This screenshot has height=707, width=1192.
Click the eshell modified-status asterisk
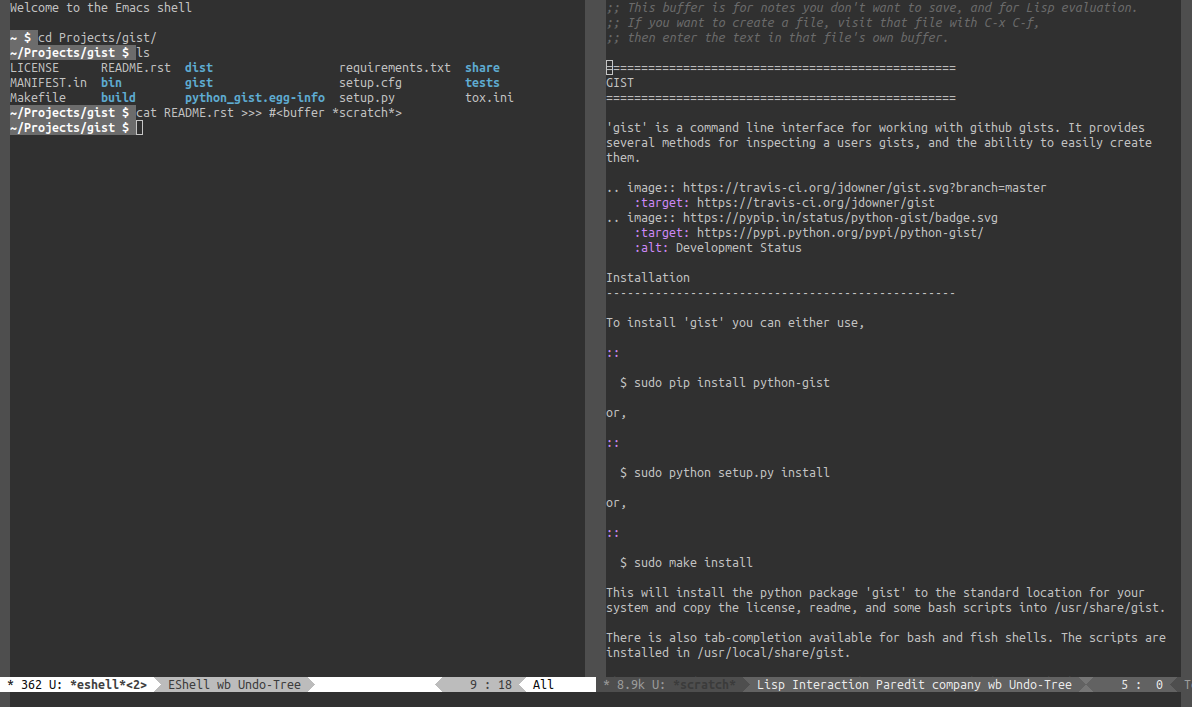10,685
